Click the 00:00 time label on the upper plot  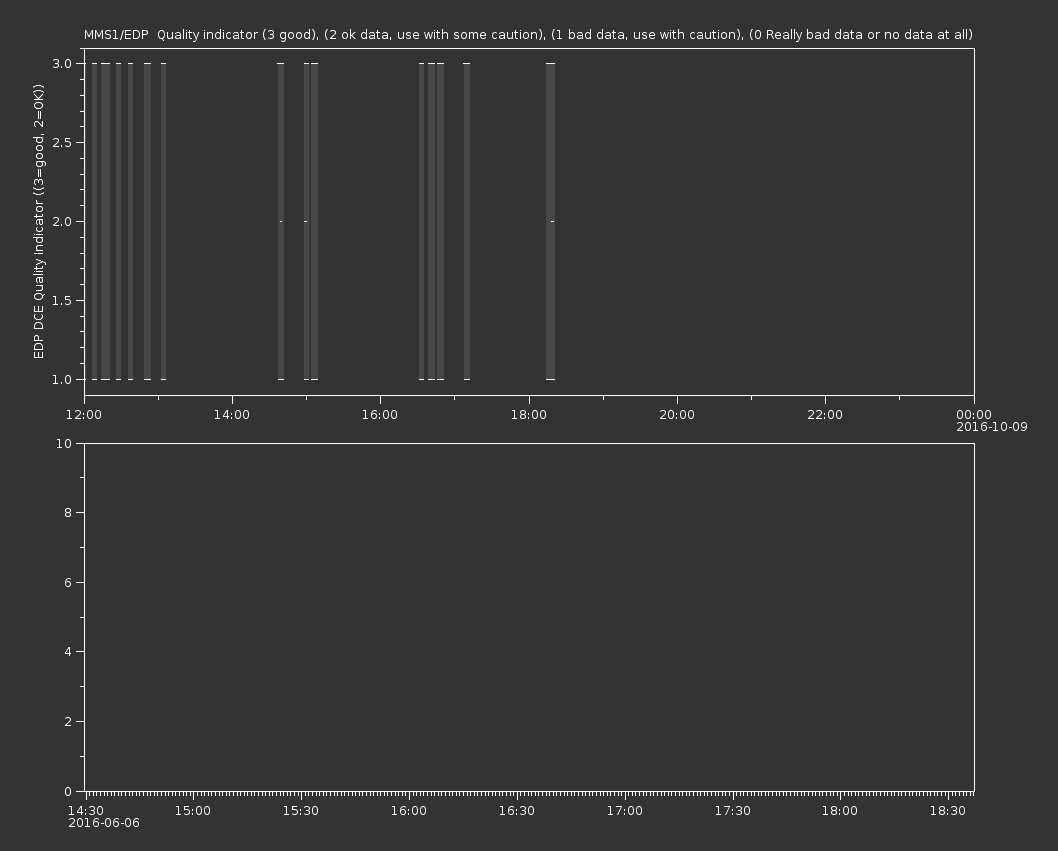974,414
